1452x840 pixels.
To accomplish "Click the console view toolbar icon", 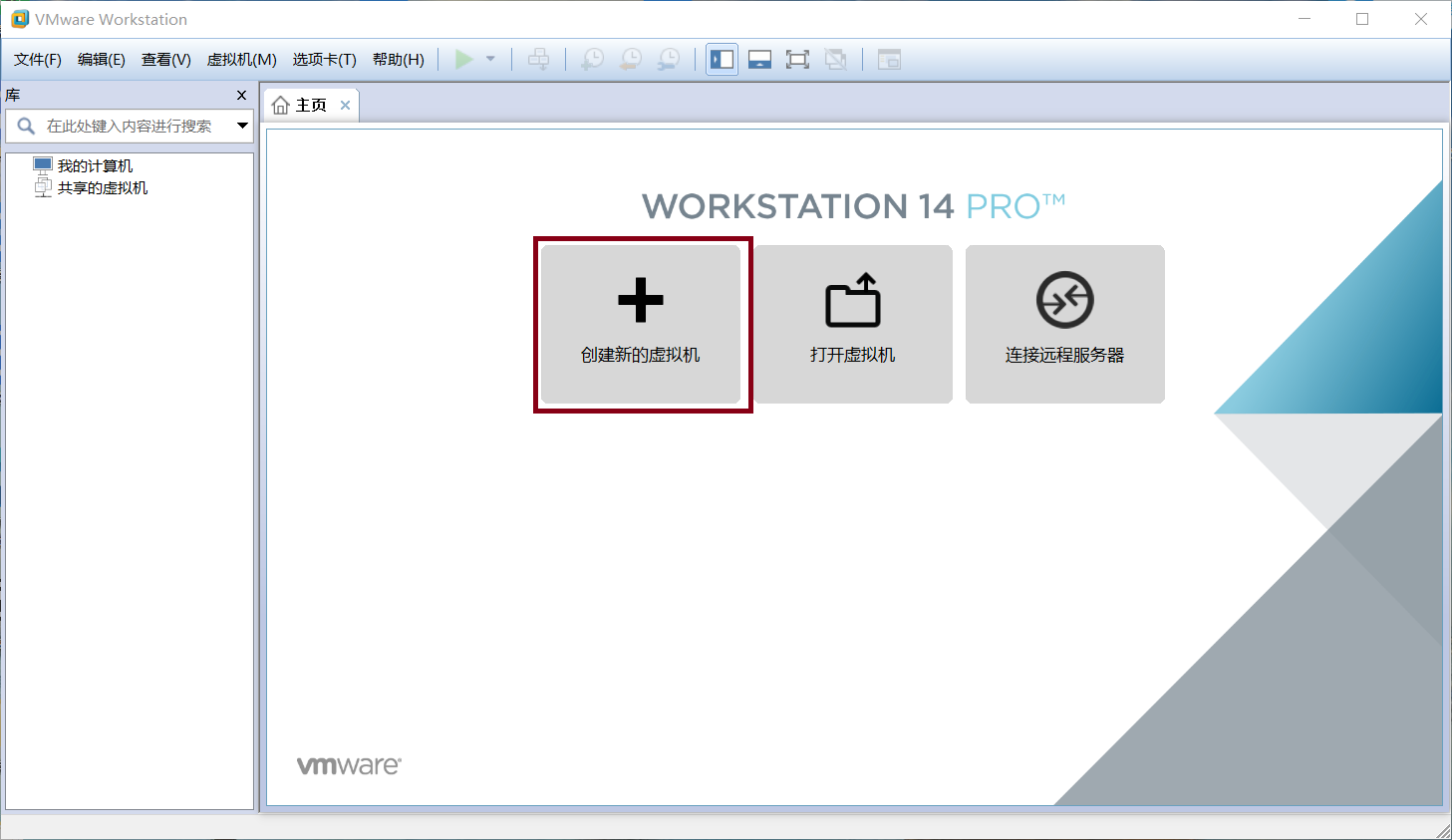I will click(x=889, y=60).
